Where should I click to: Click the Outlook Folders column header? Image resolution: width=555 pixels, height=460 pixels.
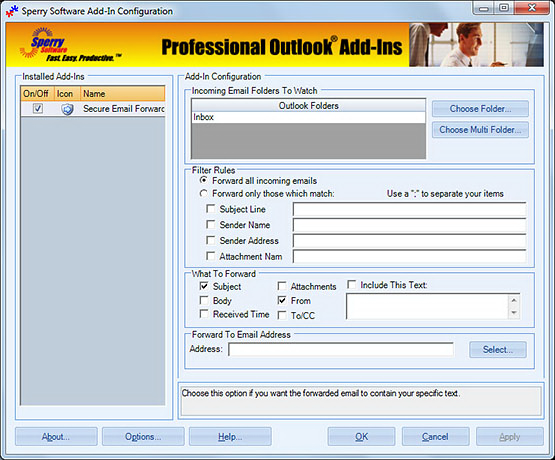coord(308,105)
